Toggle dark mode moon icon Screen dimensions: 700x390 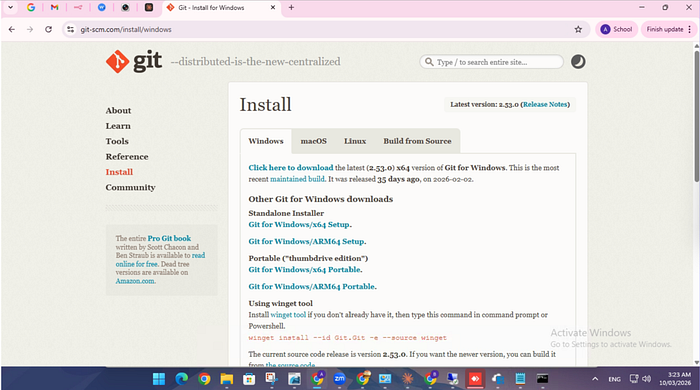click(578, 62)
